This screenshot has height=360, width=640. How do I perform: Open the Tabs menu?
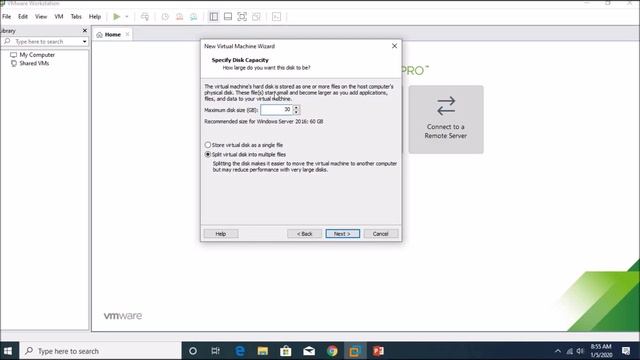coord(76,17)
